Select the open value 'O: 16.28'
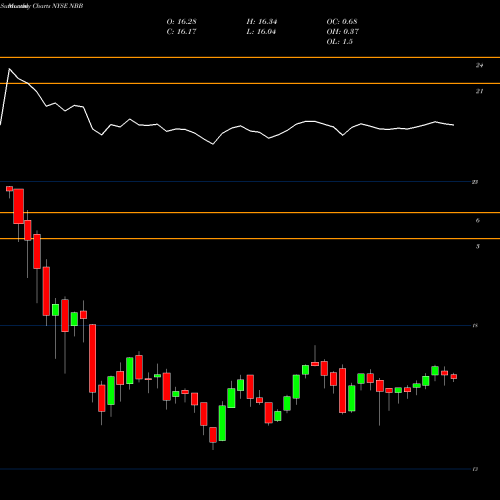The height and width of the screenshot is (500, 500). tap(181, 22)
